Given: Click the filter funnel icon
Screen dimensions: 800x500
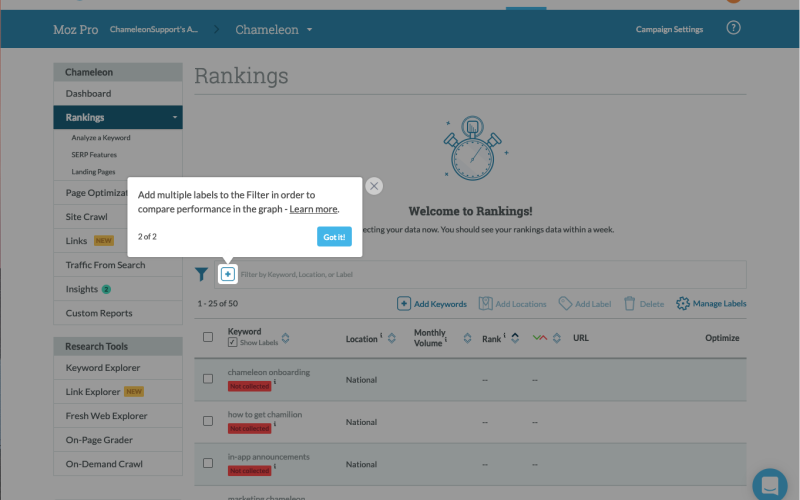Looking at the screenshot, I should coord(201,274).
